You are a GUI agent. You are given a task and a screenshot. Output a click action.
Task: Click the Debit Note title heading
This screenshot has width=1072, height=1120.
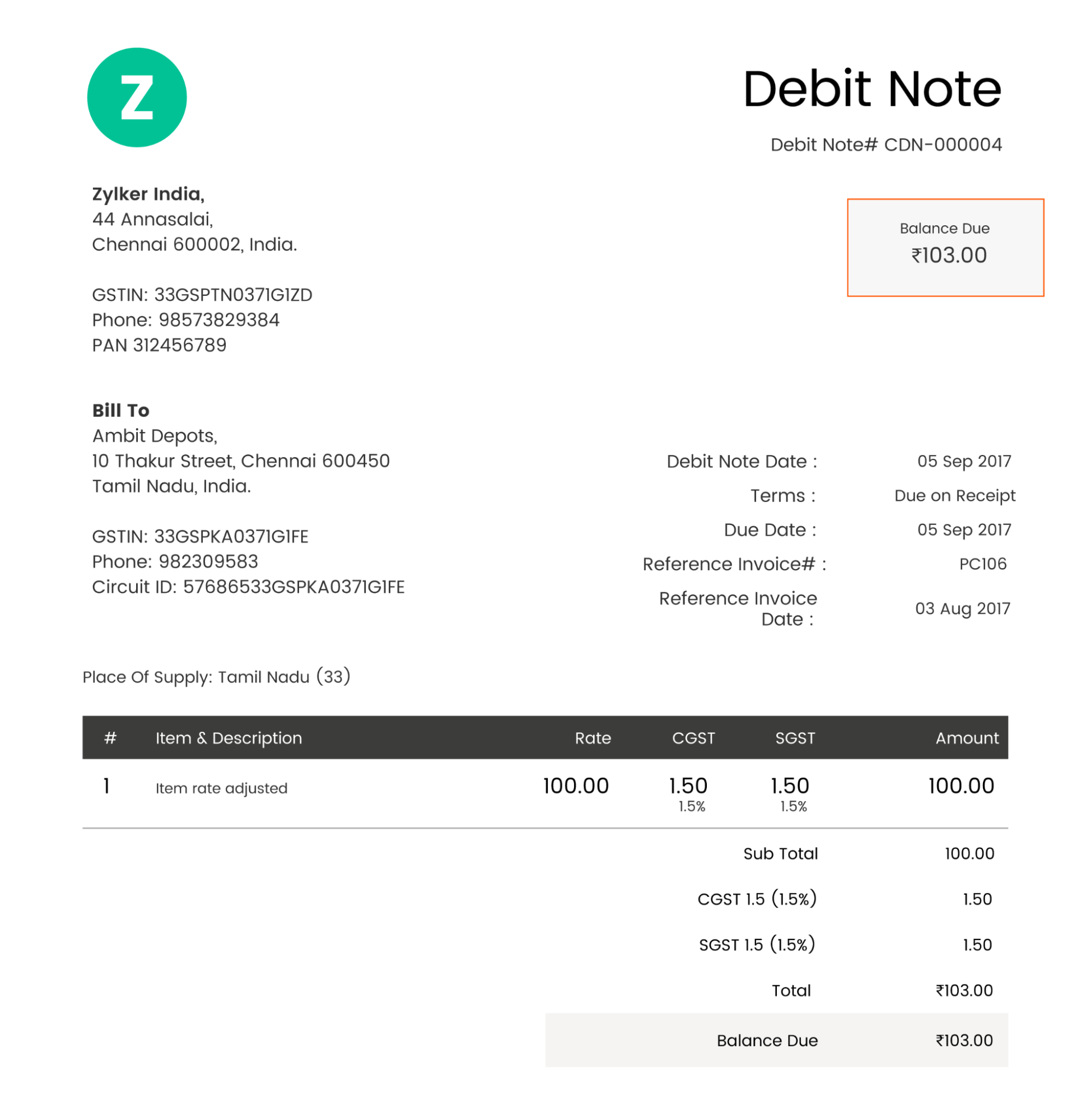coord(871,89)
